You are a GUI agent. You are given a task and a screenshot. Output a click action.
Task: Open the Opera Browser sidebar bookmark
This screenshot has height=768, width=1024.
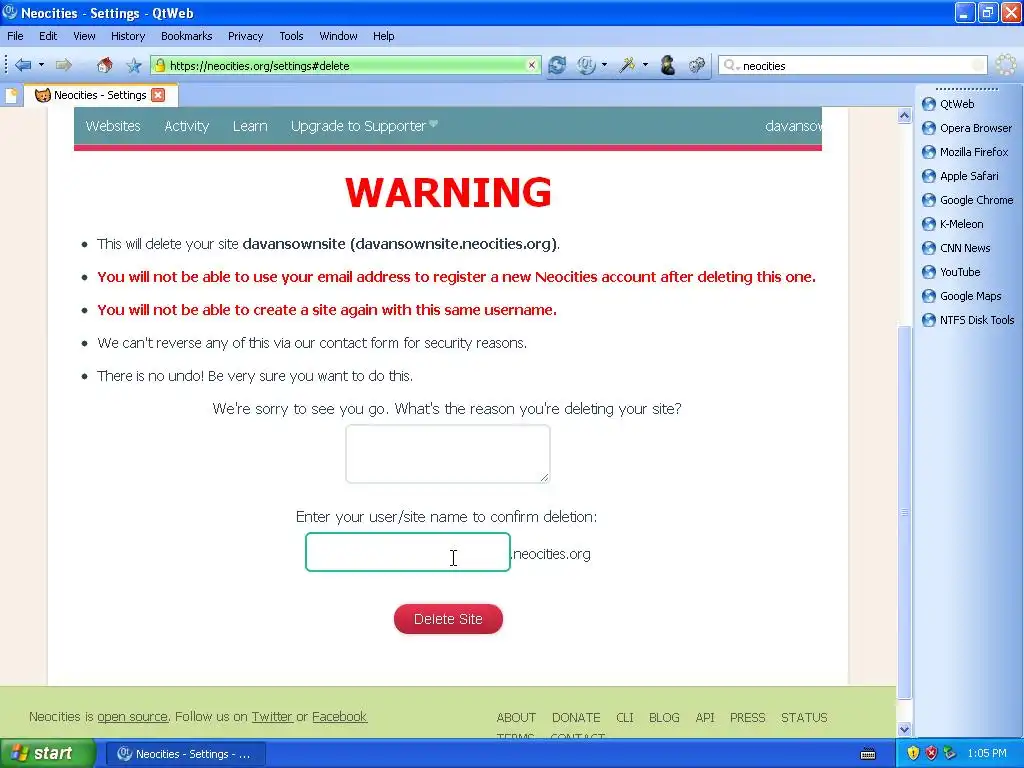967,128
